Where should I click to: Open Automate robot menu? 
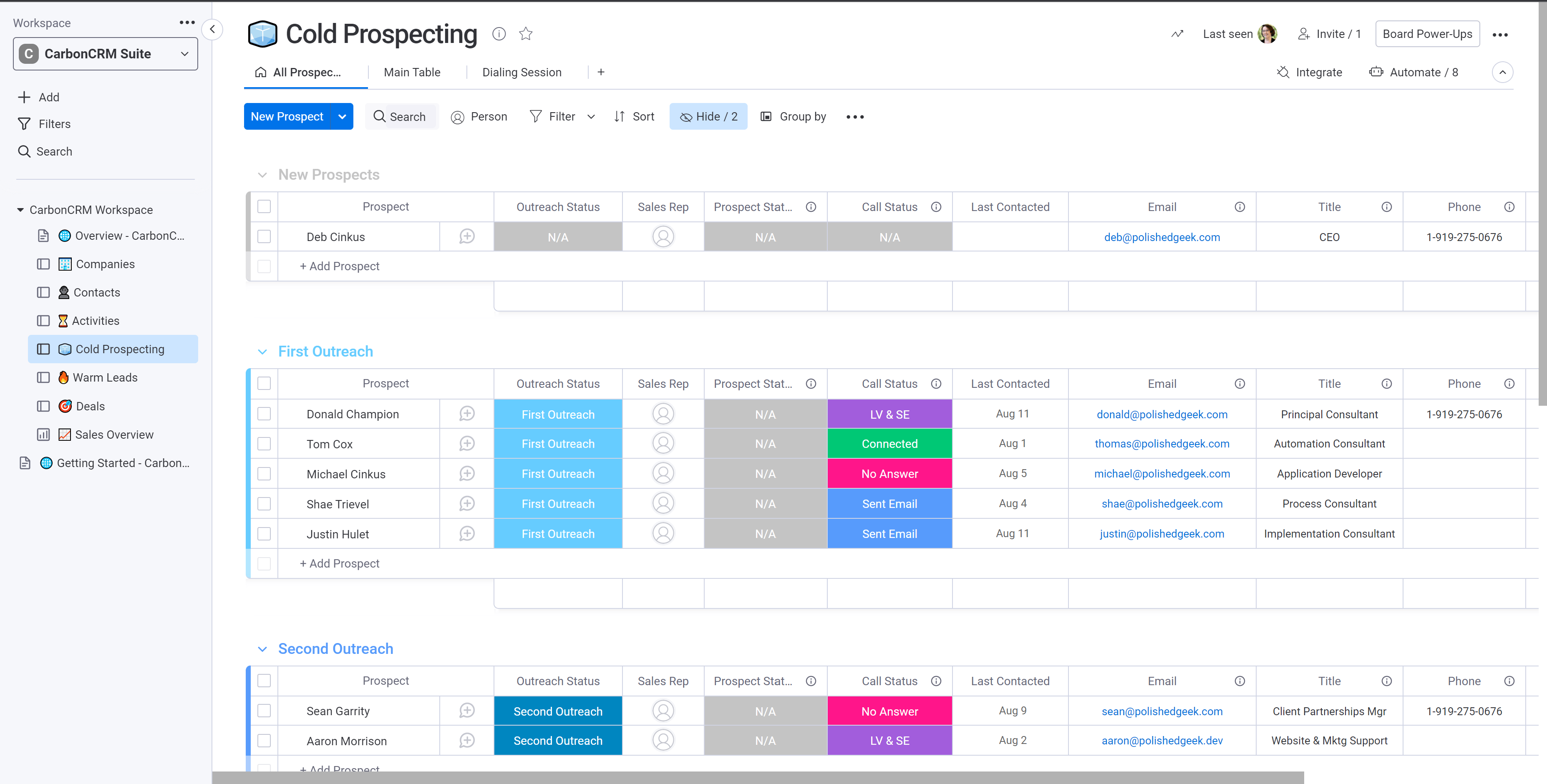pyautogui.click(x=1376, y=72)
